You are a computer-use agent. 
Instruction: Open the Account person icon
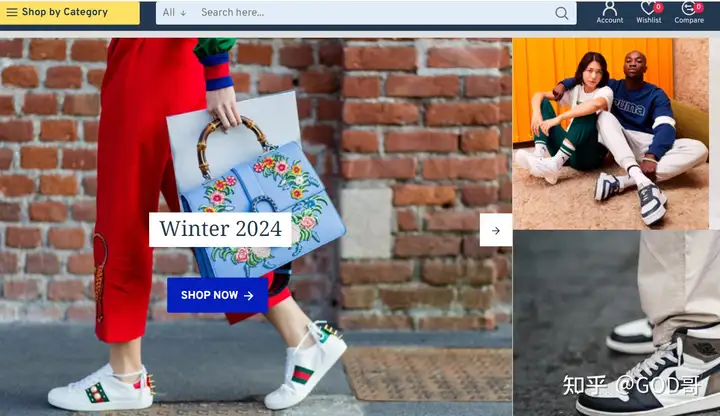pos(610,8)
